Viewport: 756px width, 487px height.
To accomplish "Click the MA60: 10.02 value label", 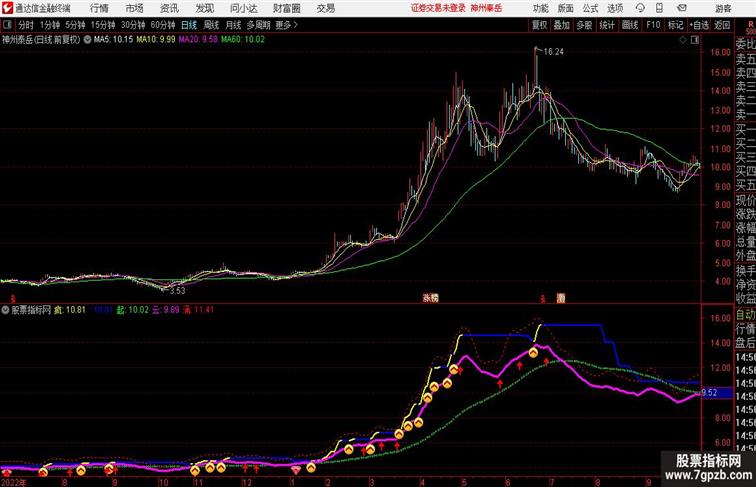I will (x=243, y=40).
